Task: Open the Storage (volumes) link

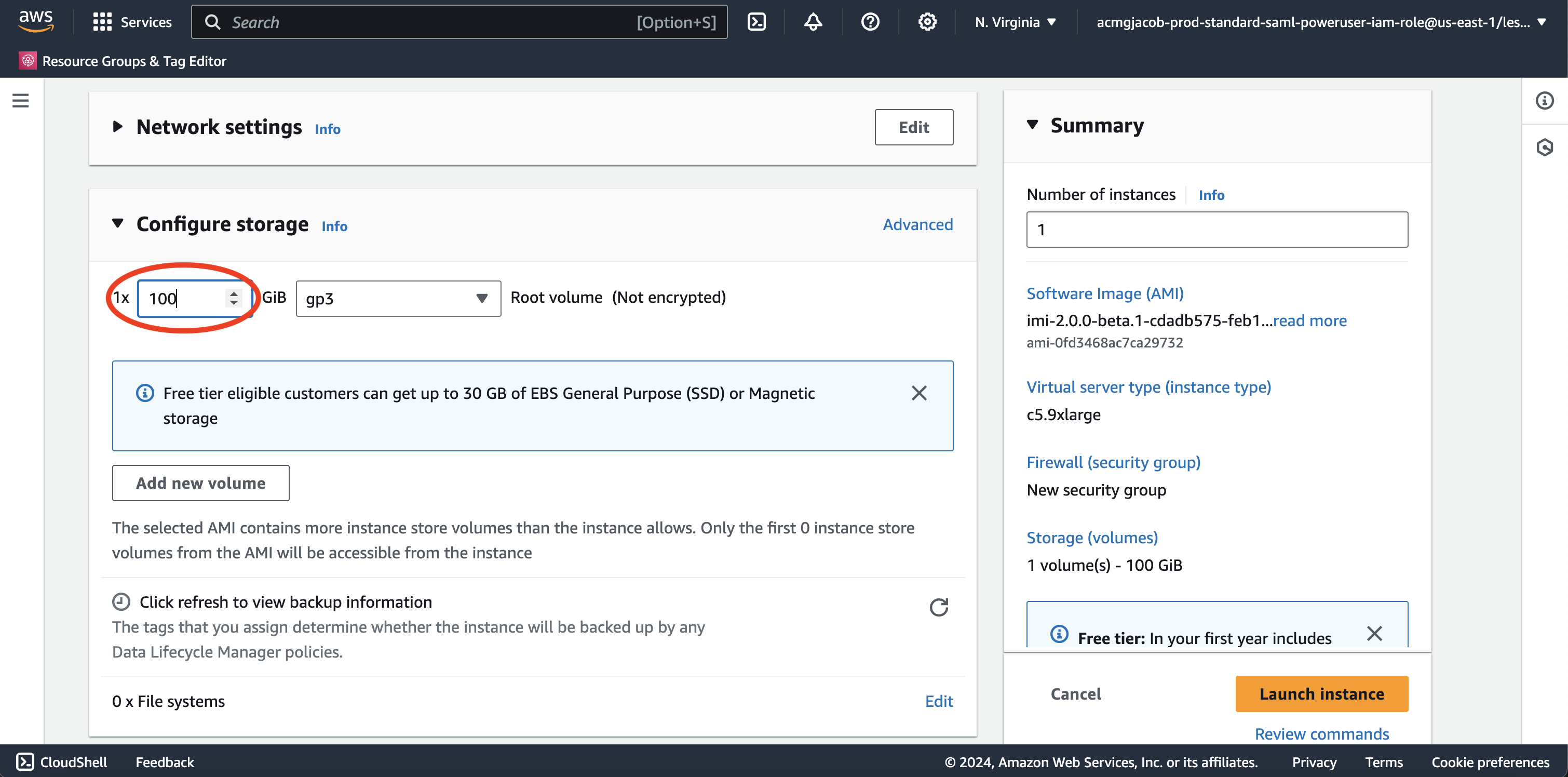Action: (1092, 538)
